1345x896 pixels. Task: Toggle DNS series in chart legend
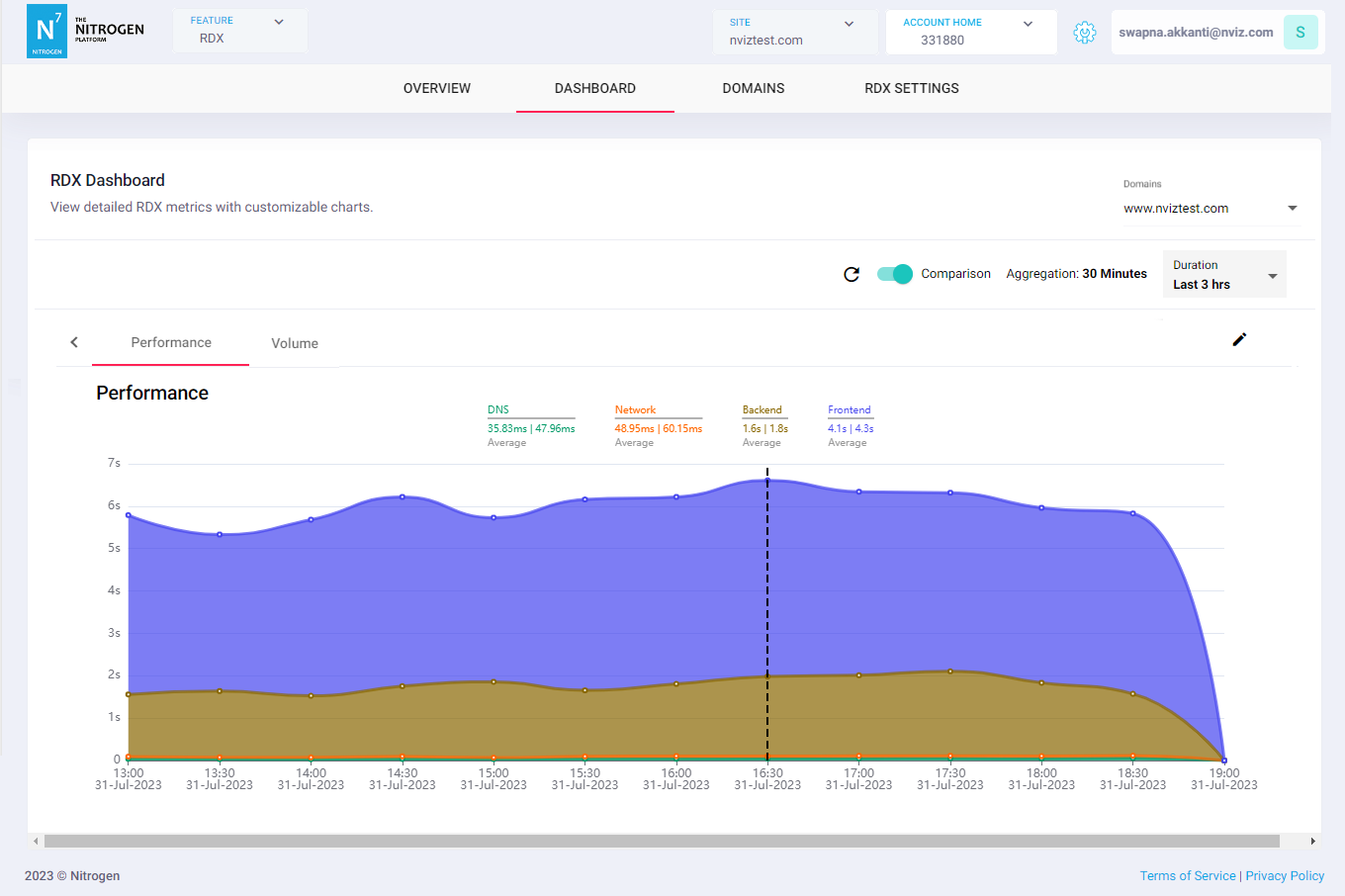498,409
